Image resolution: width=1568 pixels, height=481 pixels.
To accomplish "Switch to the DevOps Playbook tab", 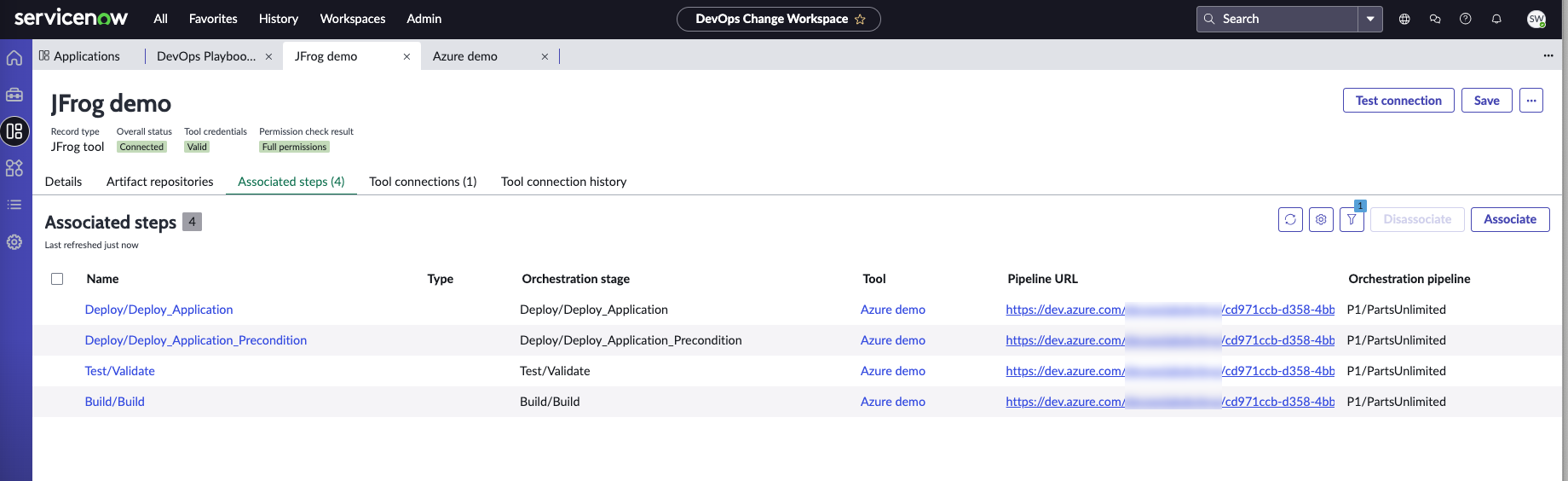I will [206, 56].
